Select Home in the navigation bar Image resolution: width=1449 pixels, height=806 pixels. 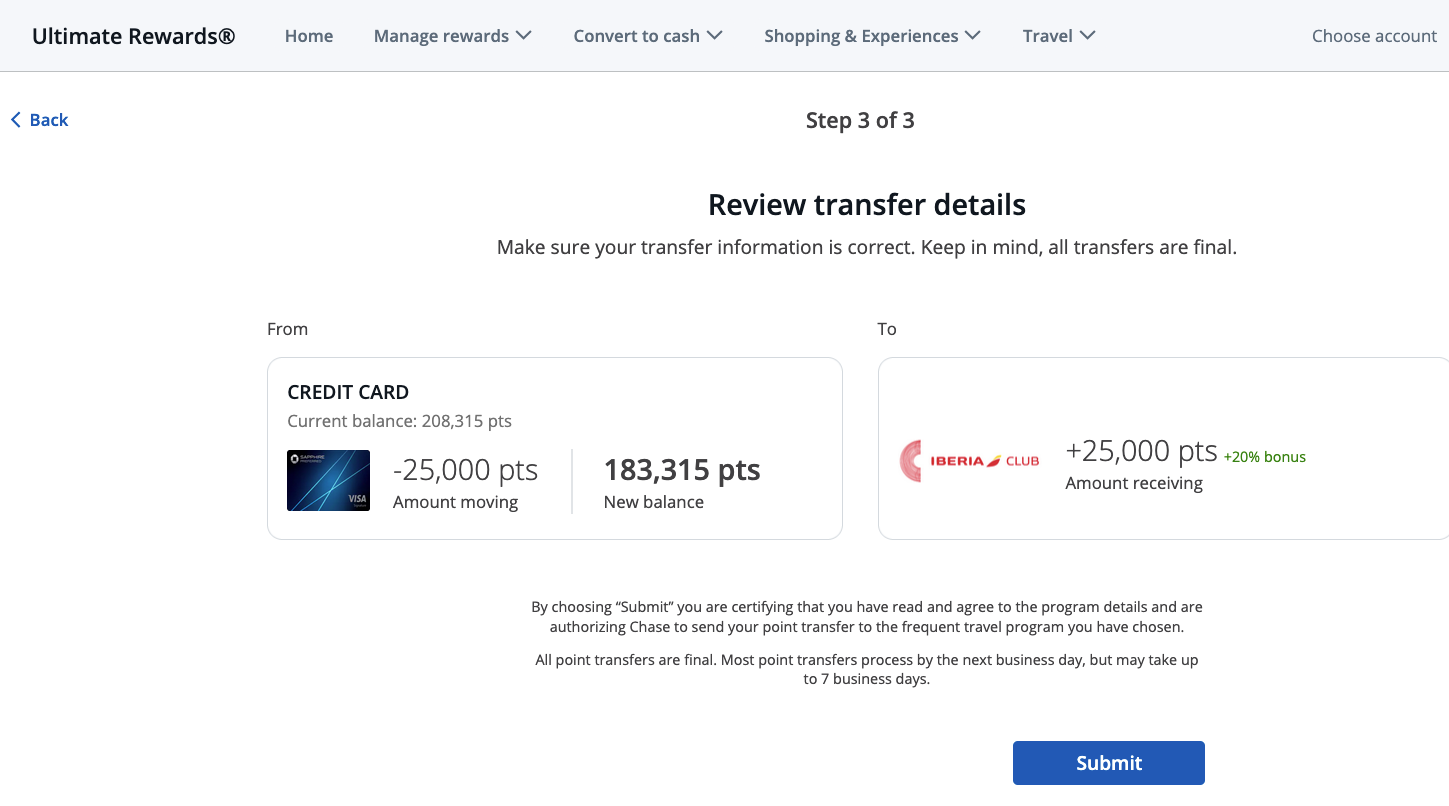coord(308,35)
